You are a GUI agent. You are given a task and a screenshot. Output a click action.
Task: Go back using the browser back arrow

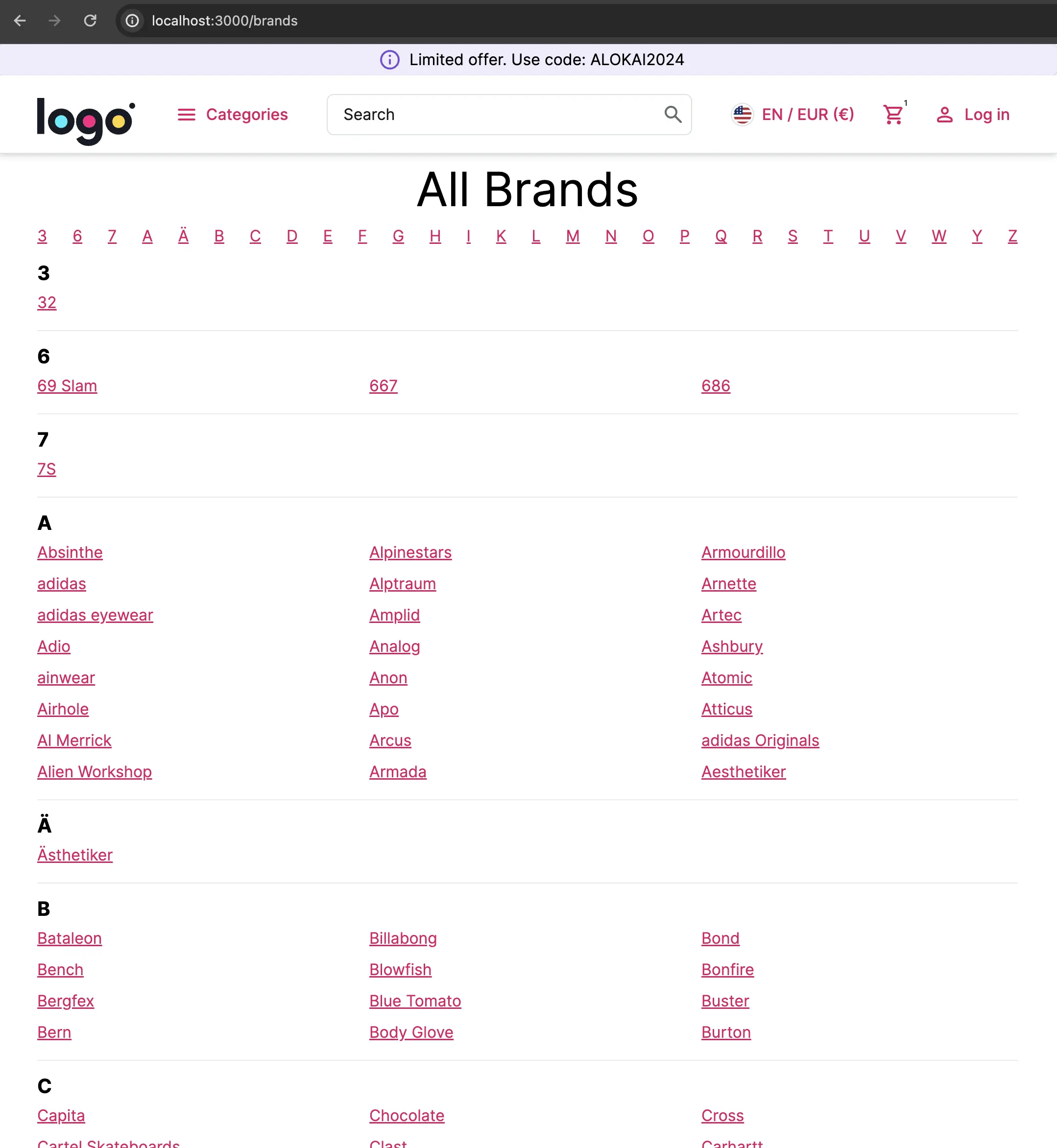click(x=20, y=21)
